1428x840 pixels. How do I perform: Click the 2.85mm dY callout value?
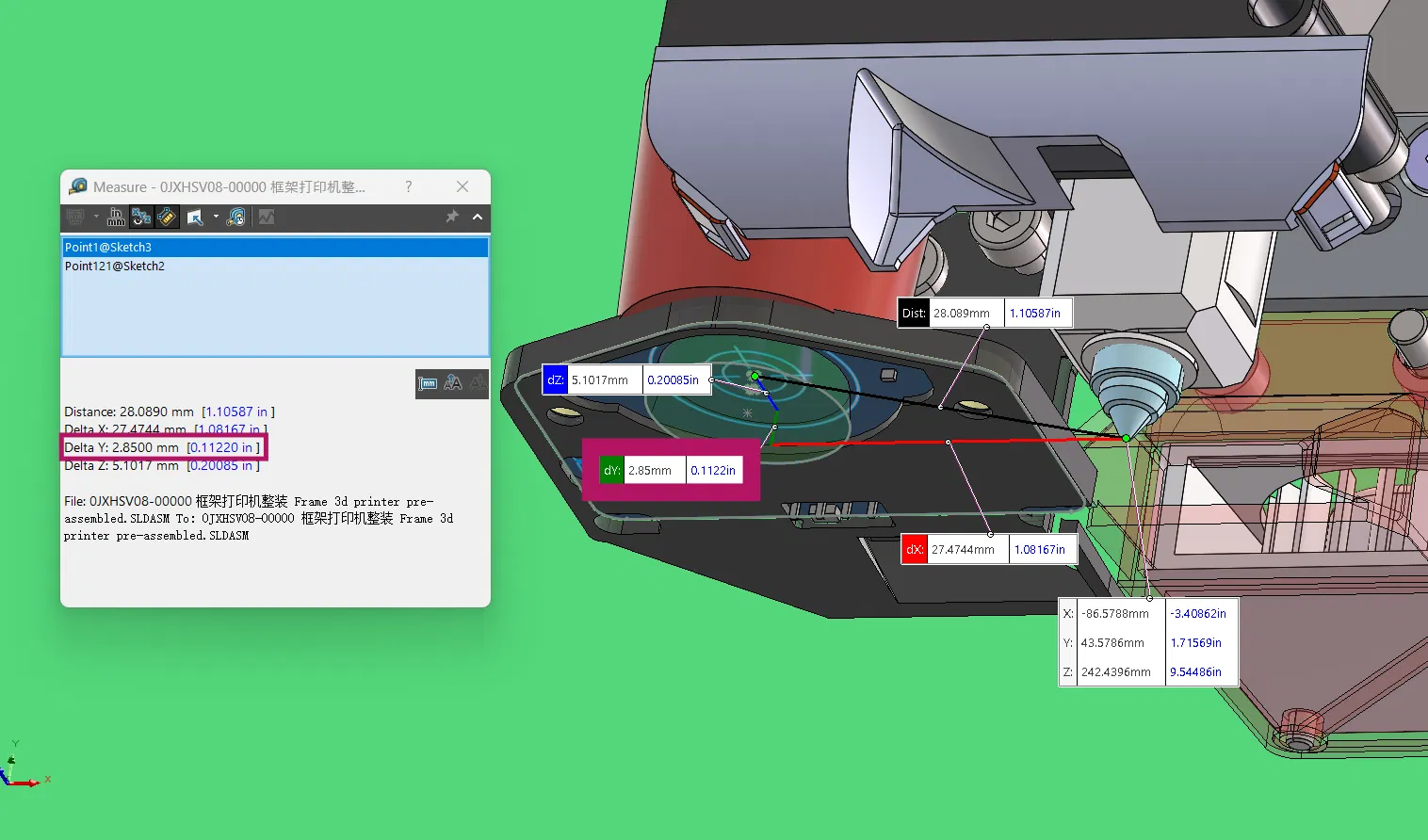[x=650, y=471]
